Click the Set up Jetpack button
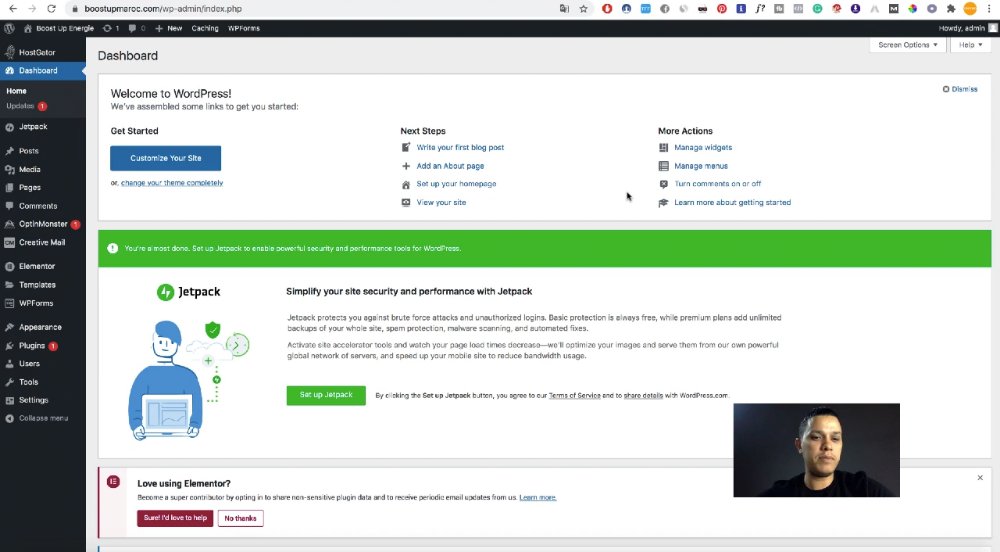The image size is (1000, 552). pyautogui.click(x=326, y=395)
